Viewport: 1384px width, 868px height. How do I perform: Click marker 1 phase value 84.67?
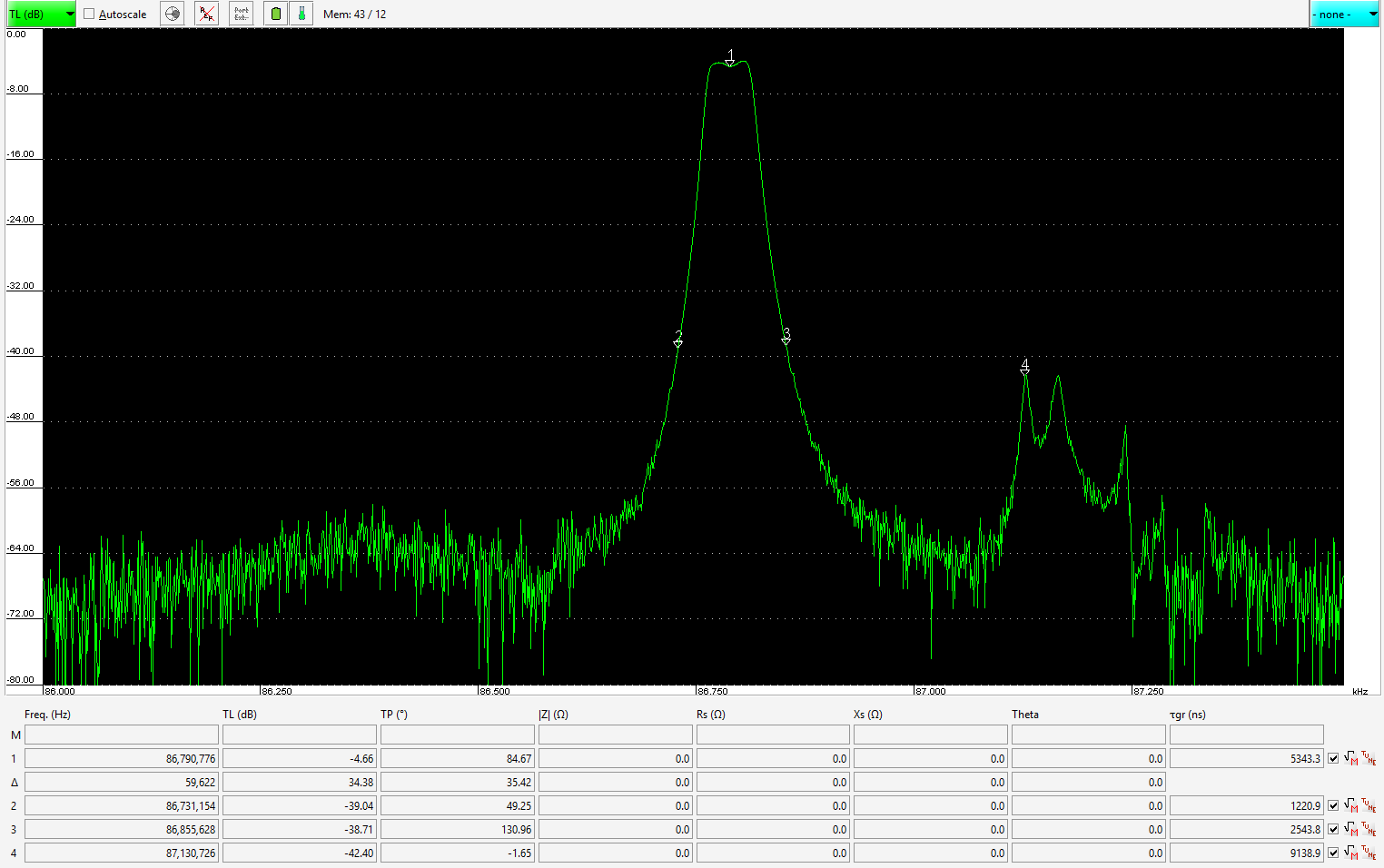point(458,758)
